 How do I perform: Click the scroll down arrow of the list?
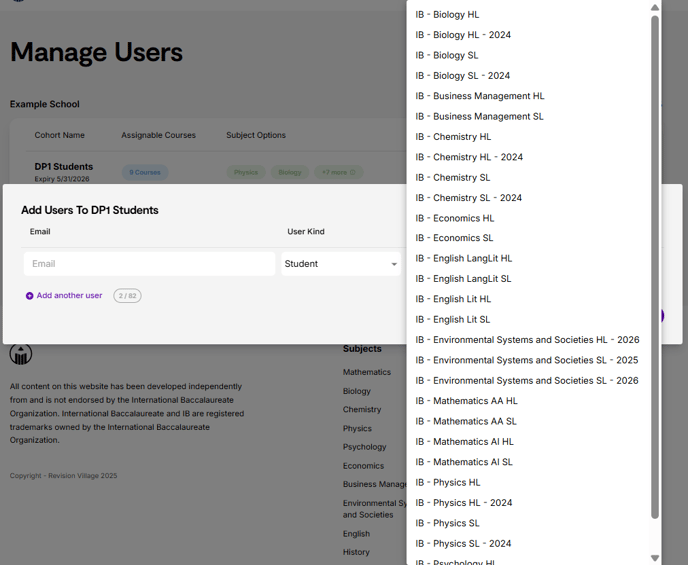click(x=655, y=558)
